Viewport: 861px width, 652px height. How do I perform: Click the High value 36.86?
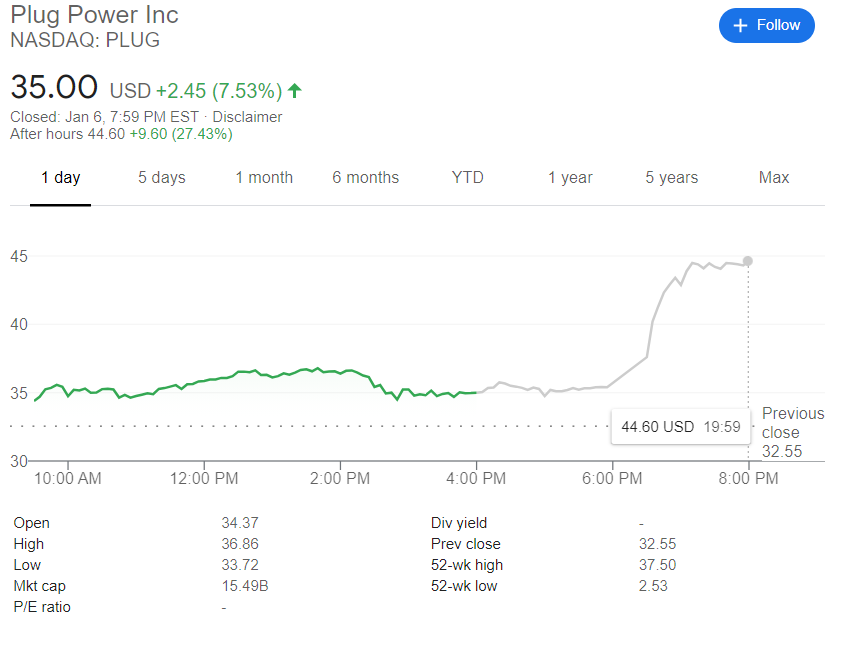click(240, 544)
